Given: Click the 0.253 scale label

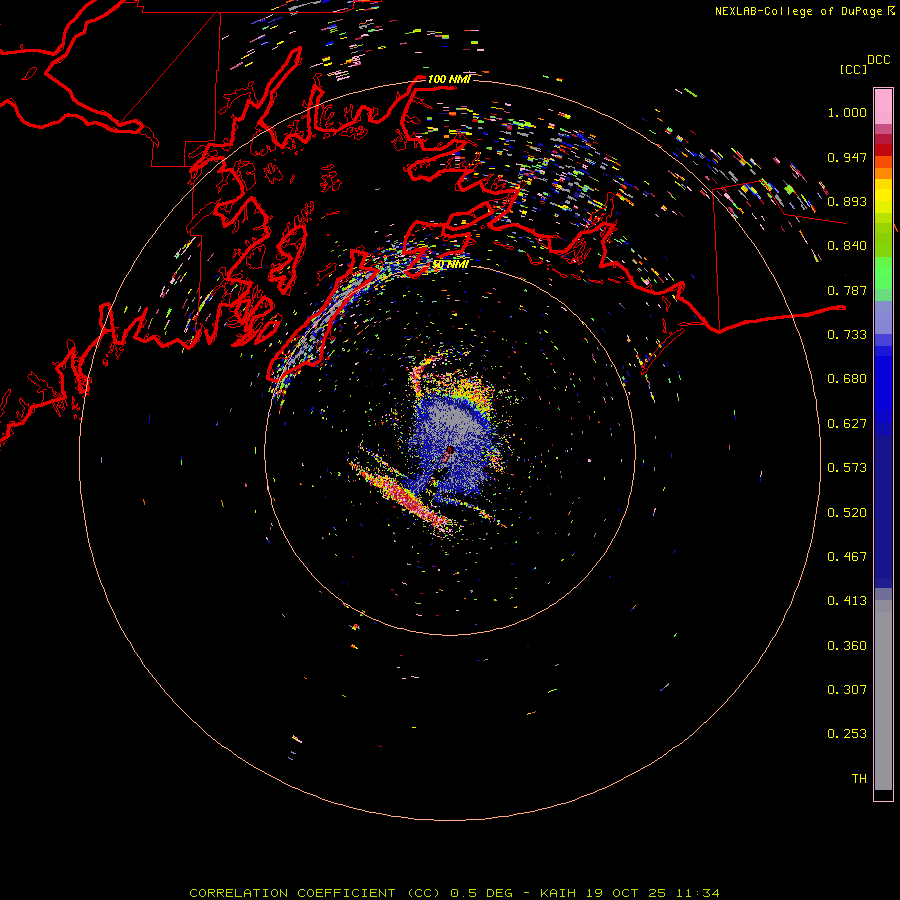Looking at the screenshot, I should [x=847, y=734].
